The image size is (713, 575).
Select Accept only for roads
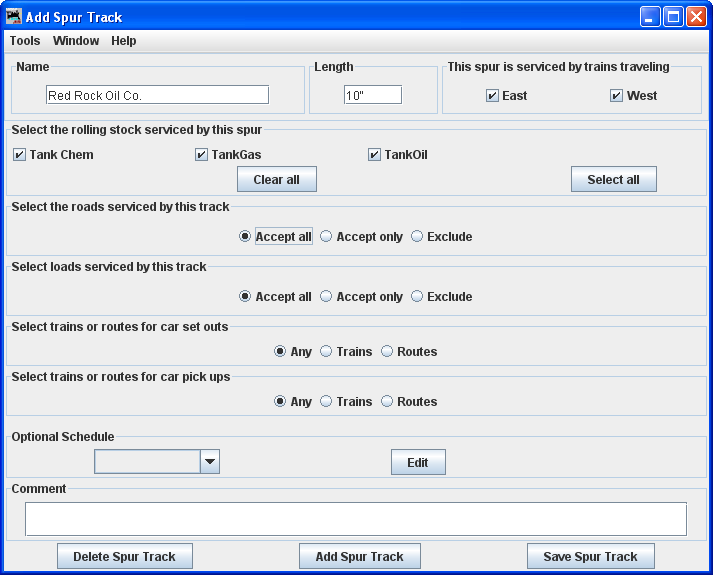(x=326, y=237)
